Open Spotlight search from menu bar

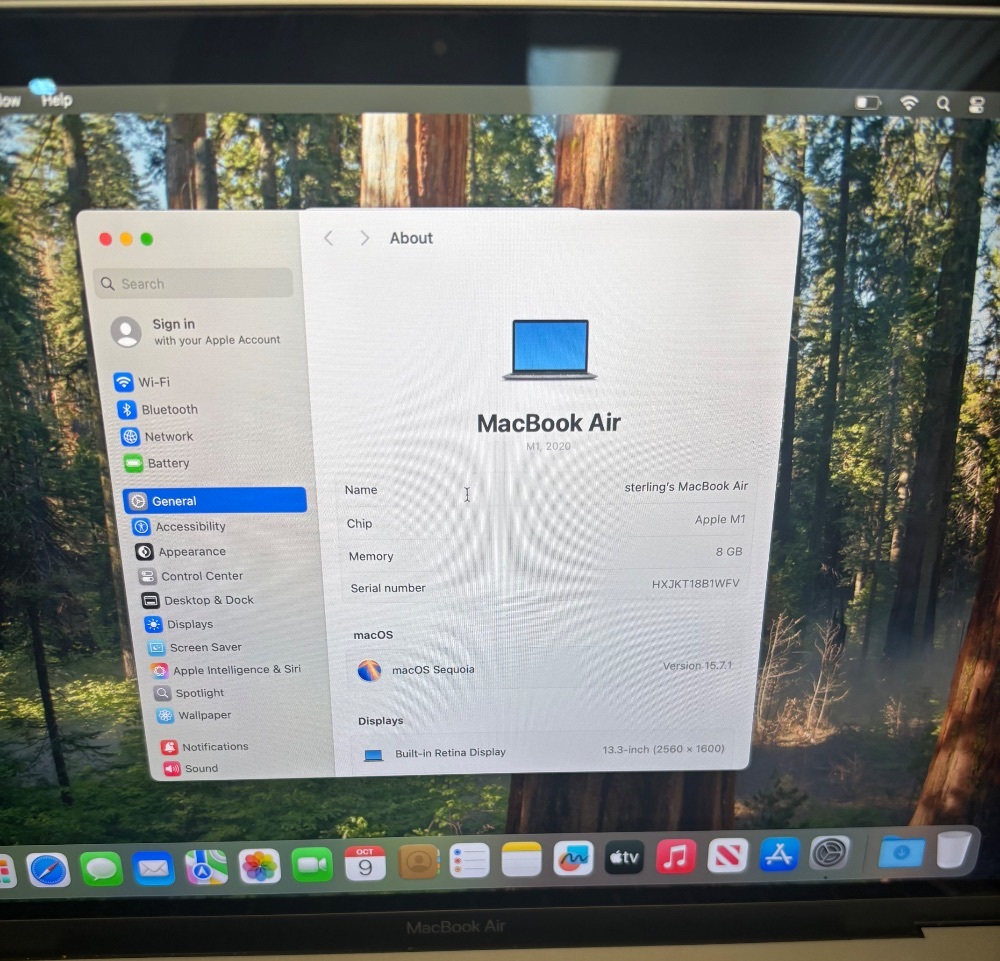click(943, 103)
